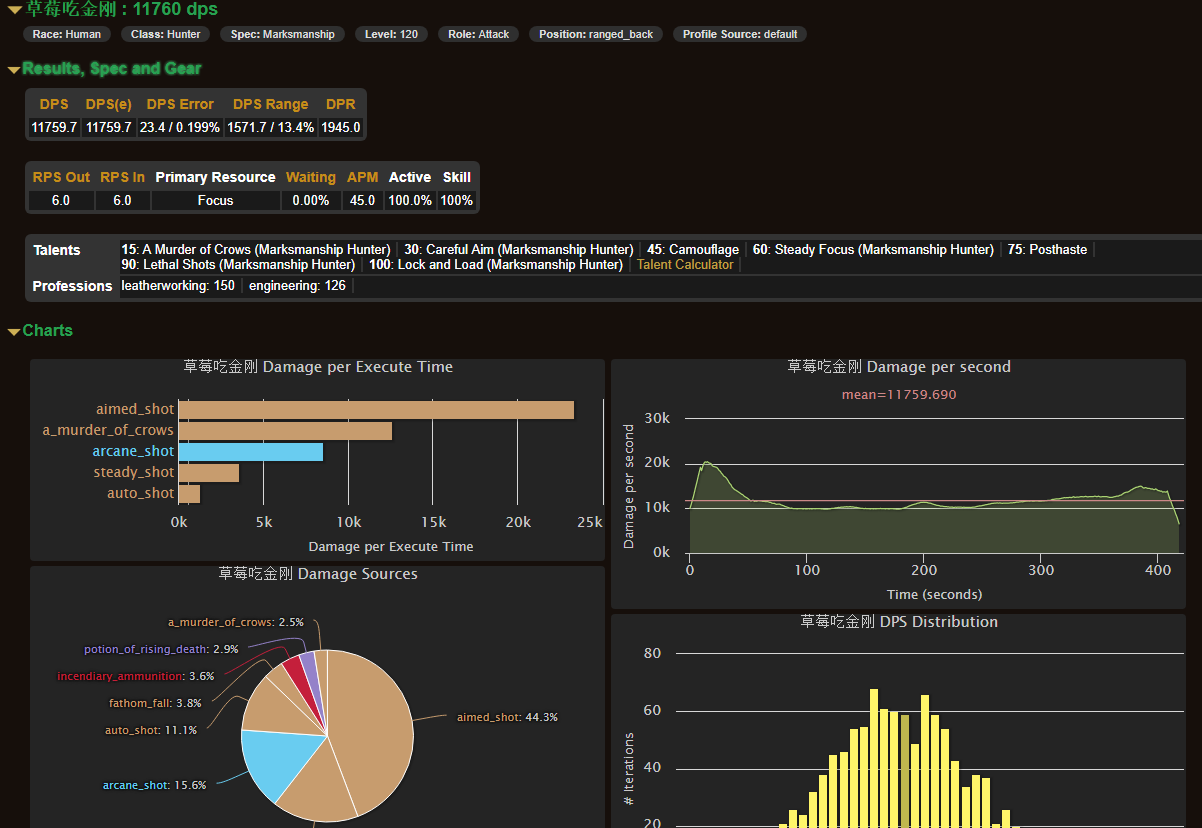This screenshot has width=1202, height=828.
Task: Click the Spec: Marksmanship tag
Action: 283,34
